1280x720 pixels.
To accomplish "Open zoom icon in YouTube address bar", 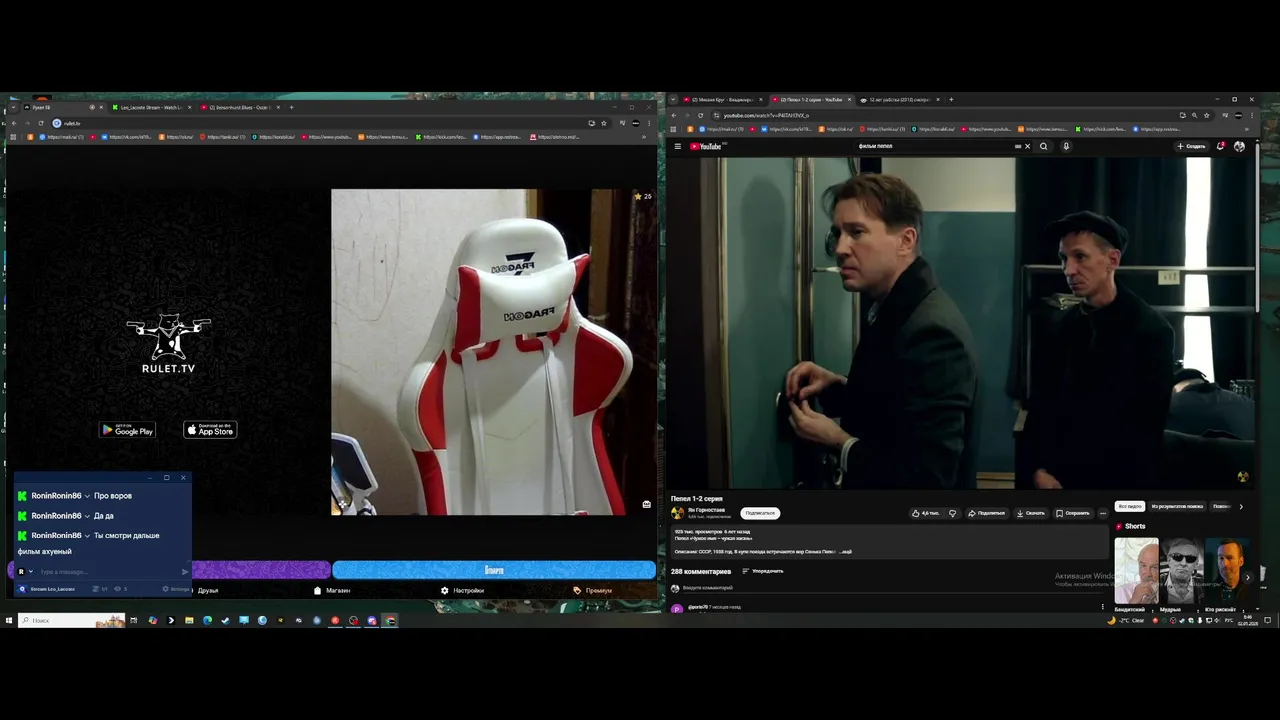I will [x=1194, y=115].
